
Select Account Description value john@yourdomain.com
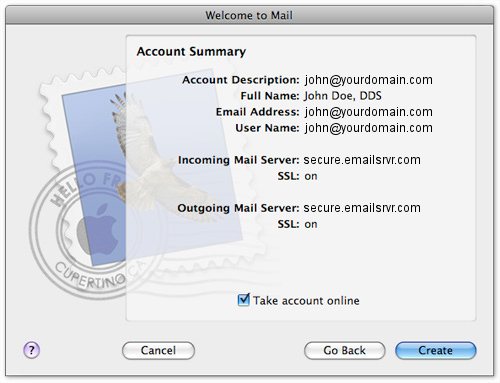pyautogui.click(x=368, y=80)
